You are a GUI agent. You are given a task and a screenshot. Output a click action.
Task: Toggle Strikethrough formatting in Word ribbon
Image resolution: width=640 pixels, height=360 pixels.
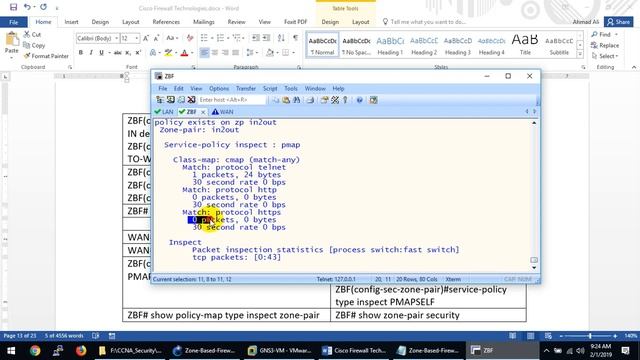[x=118, y=53]
